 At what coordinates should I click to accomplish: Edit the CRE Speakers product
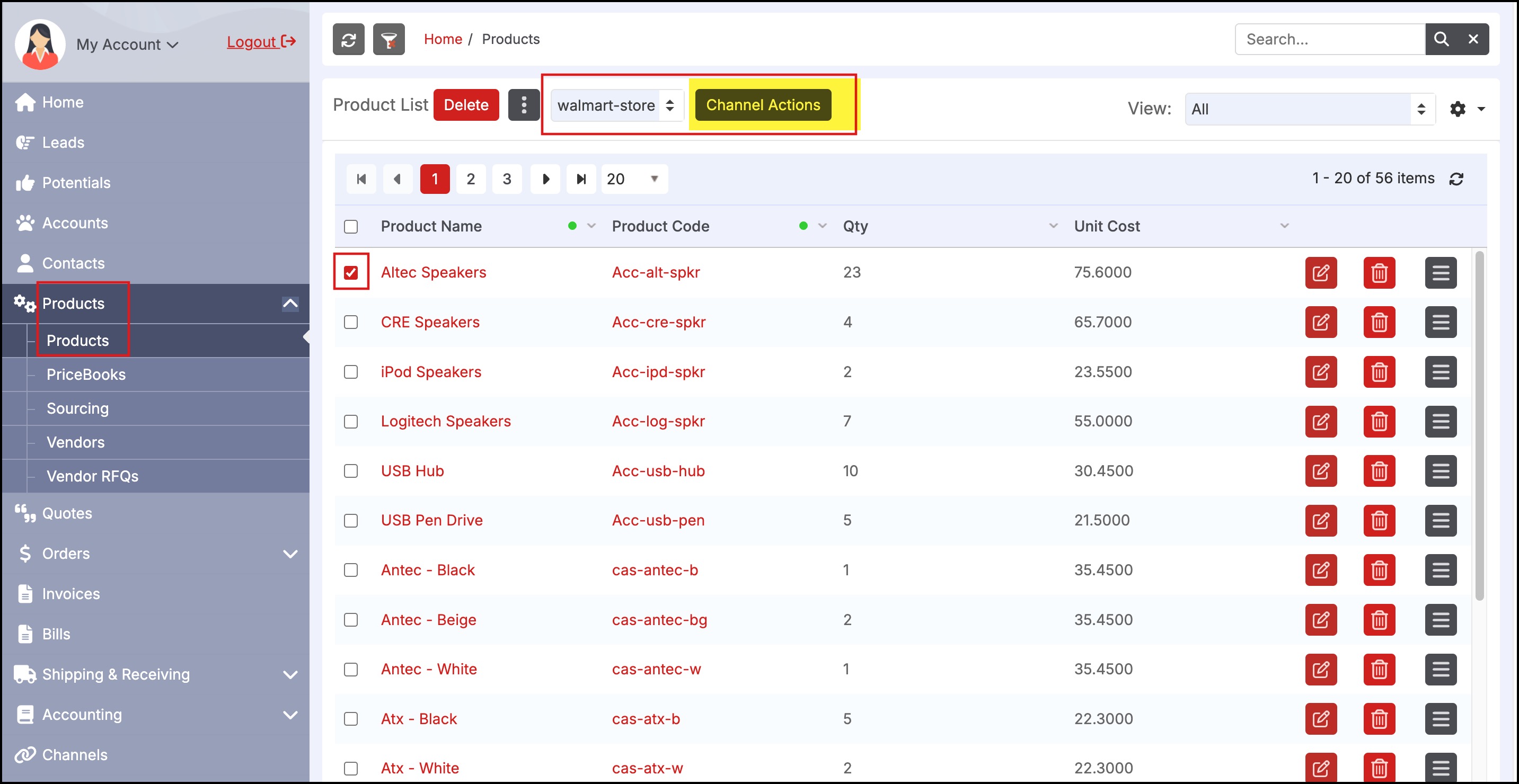click(x=1321, y=323)
